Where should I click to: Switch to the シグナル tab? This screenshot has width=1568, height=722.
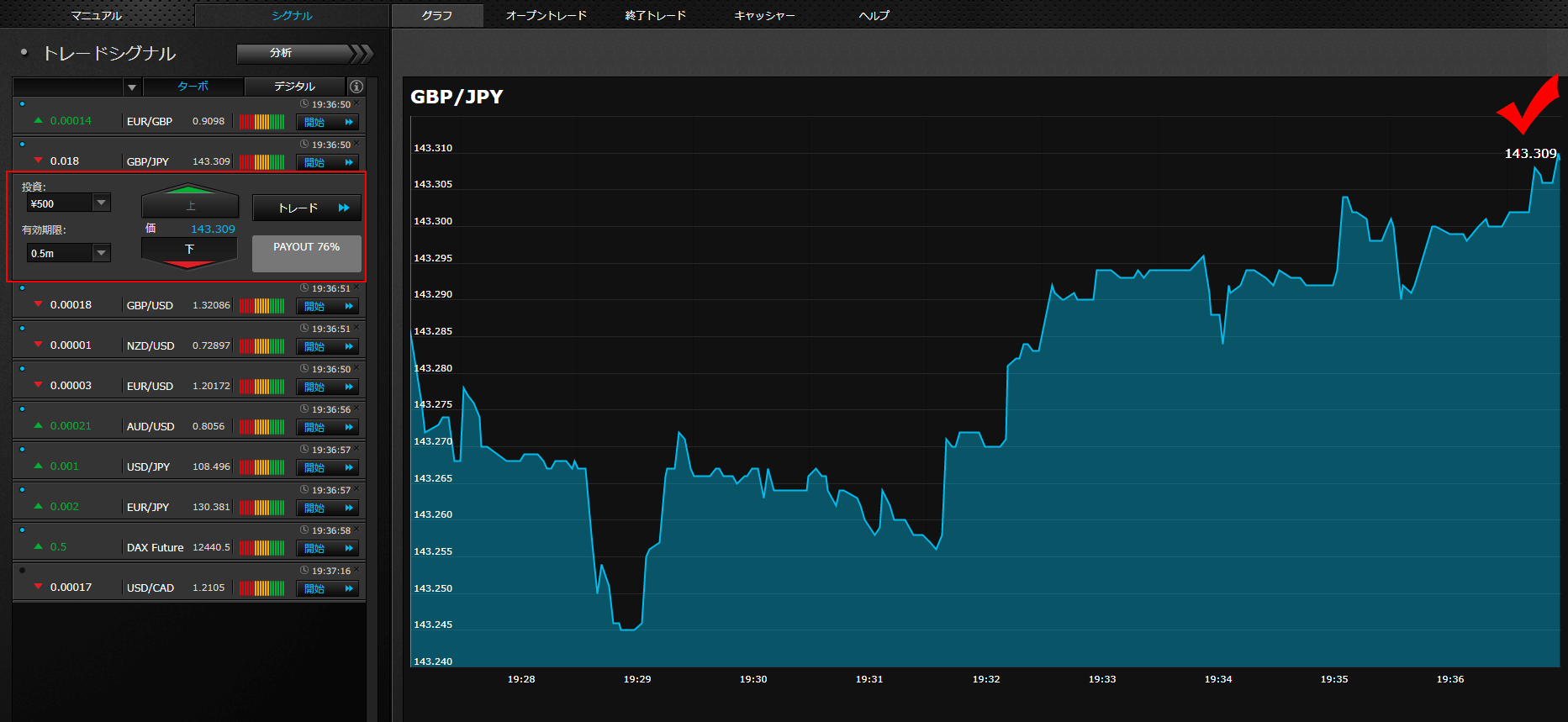(292, 15)
